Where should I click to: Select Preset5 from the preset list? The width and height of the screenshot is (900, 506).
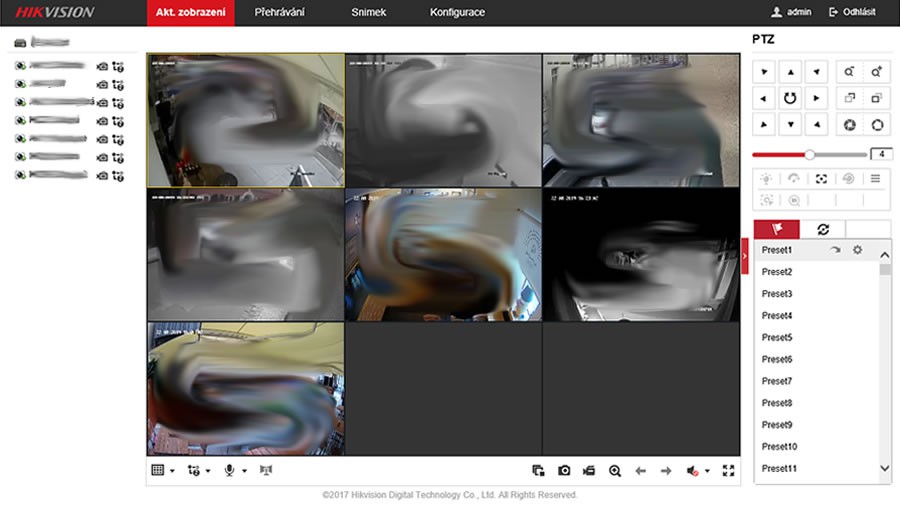(777, 338)
